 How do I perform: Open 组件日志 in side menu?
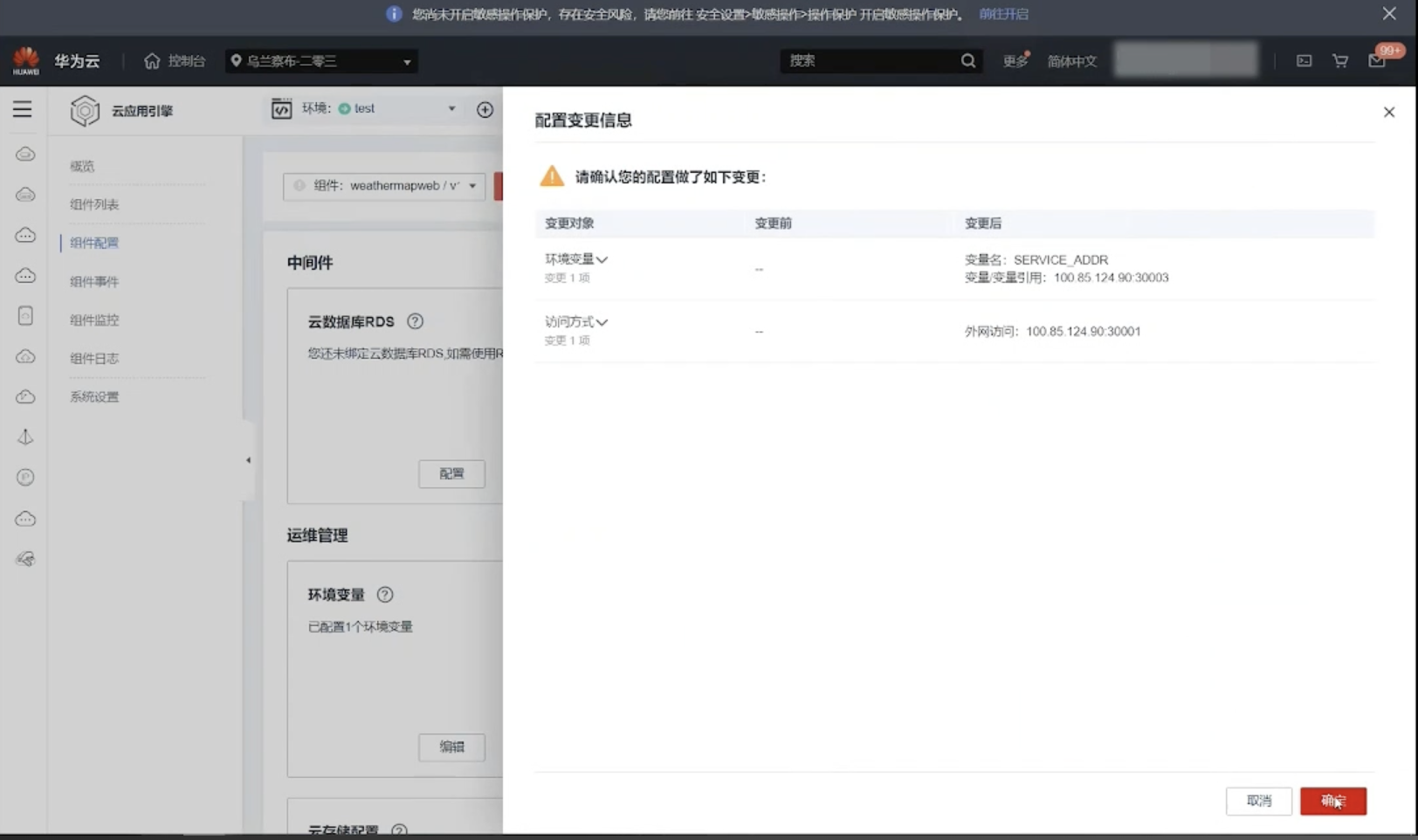94,358
